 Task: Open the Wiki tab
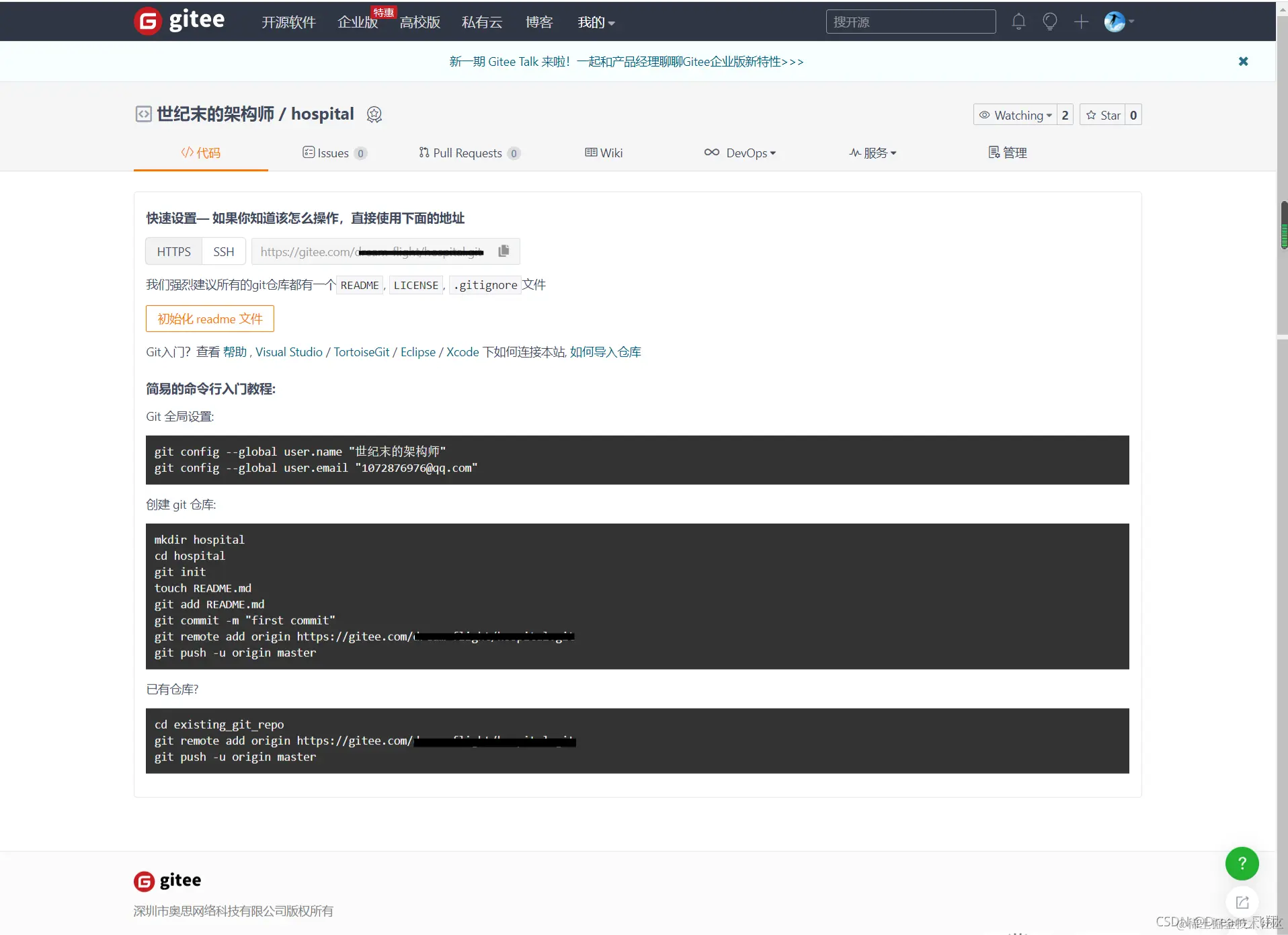pos(604,153)
